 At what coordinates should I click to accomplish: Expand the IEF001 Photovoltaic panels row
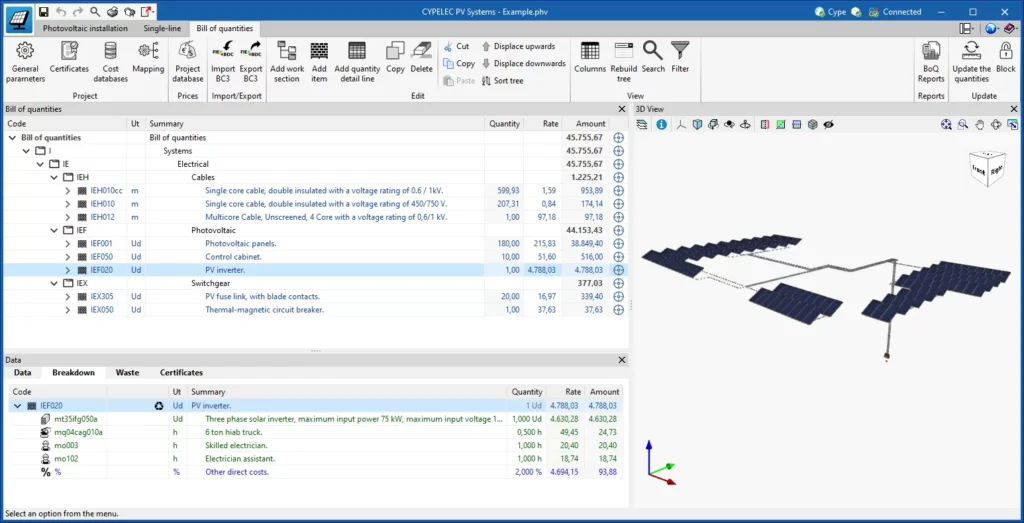[x=68, y=243]
